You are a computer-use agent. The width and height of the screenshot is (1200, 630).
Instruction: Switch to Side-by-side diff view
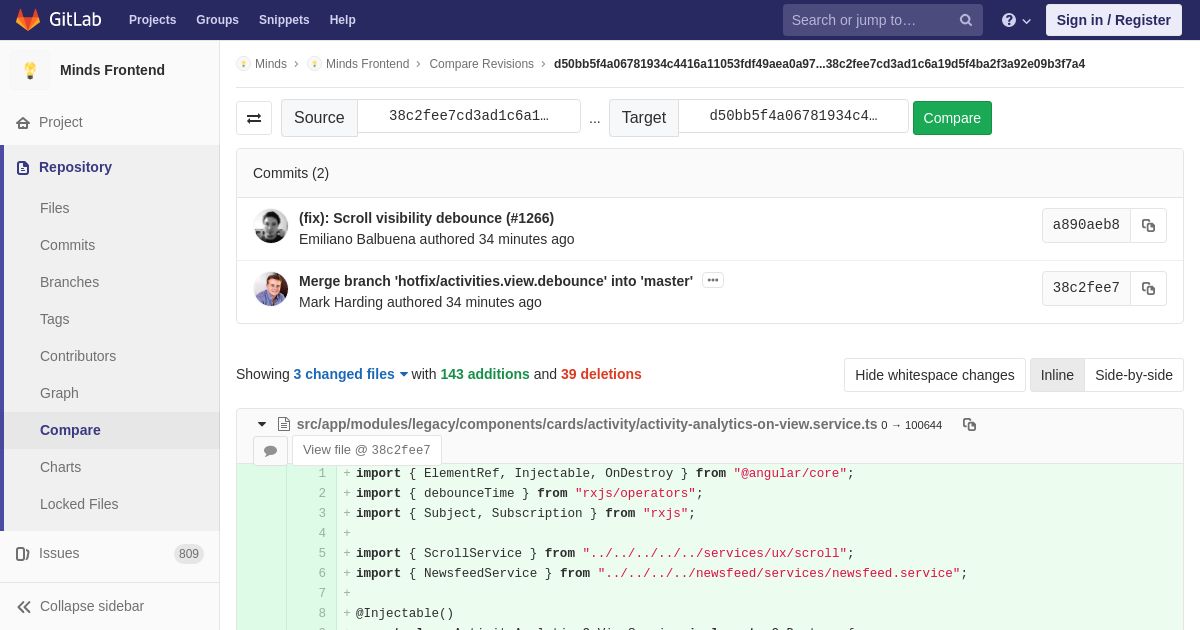(x=1134, y=375)
